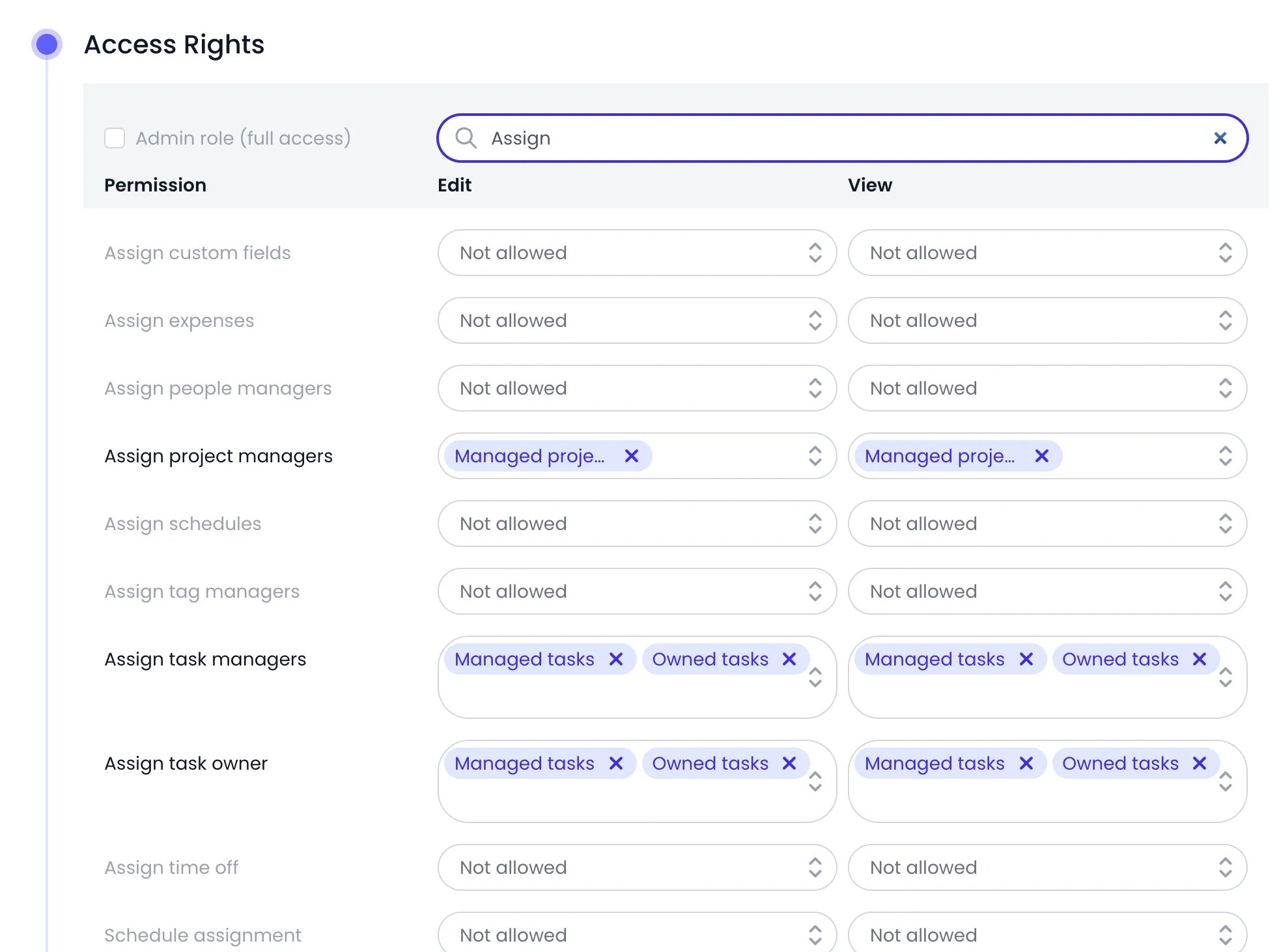Viewport: 1279px width, 952px height.
Task: Open View dropdown for Assign expenses
Action: click(1047, 320)
